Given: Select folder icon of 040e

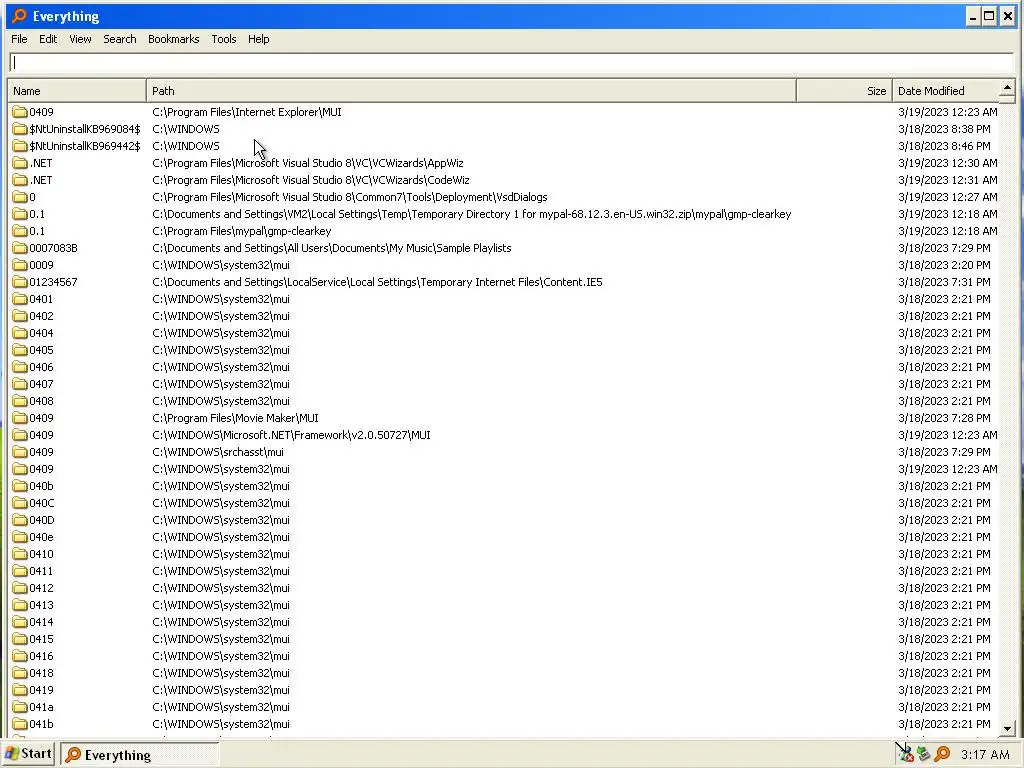Looking at the screenshot, I should click(20, 536).
